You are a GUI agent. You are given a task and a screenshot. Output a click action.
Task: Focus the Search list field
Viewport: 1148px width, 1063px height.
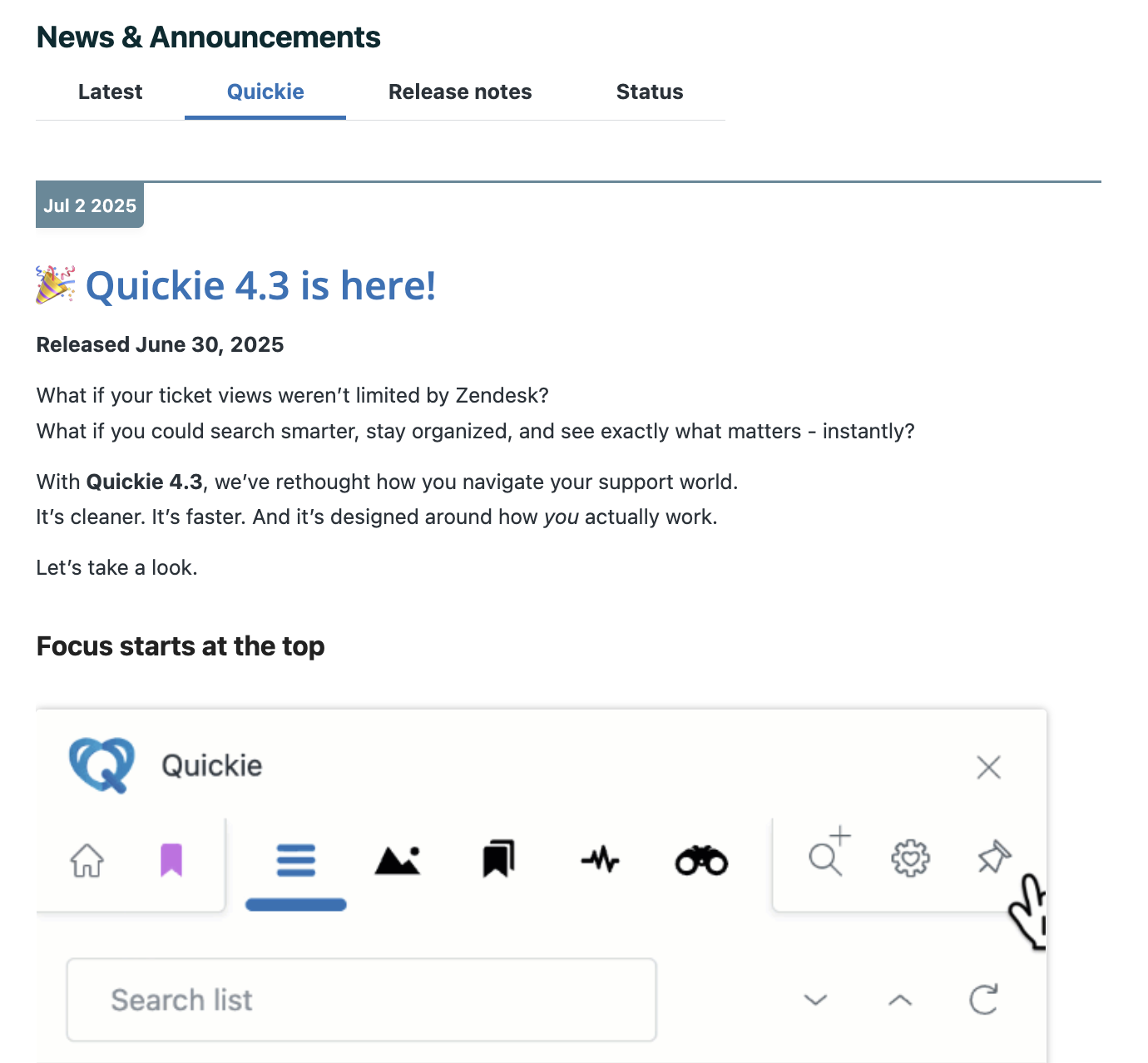362,1000
